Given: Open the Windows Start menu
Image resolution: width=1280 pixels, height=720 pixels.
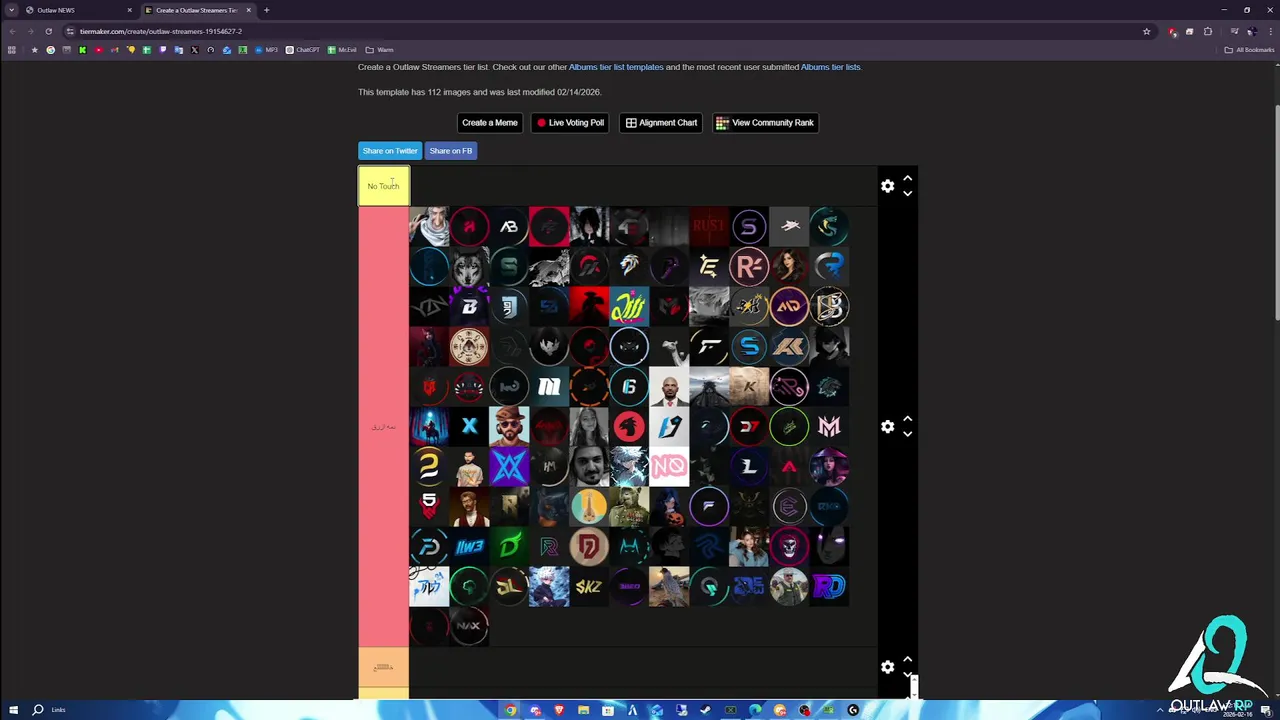Looking at the screenshot, I should click(12, 710).
